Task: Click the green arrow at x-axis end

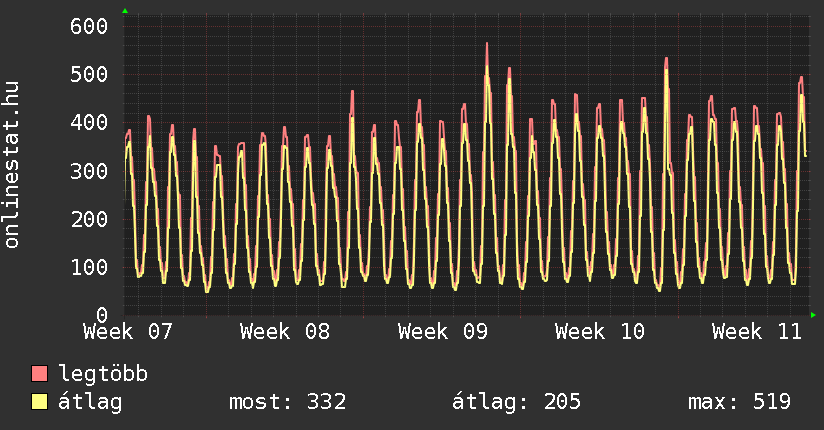Action: pos(814,315)
